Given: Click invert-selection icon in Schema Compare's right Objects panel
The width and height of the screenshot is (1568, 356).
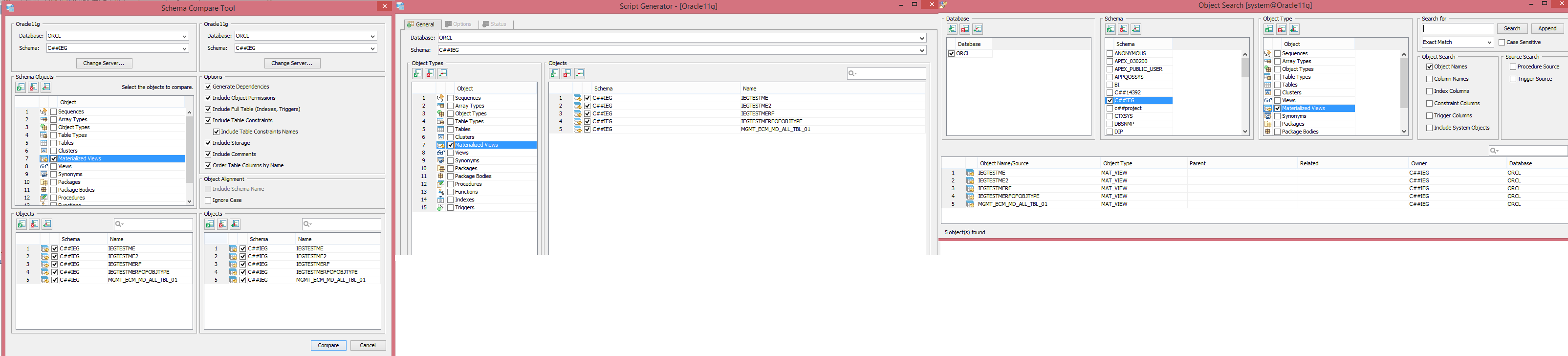Looking at the screenshot, I should (235, 224).
